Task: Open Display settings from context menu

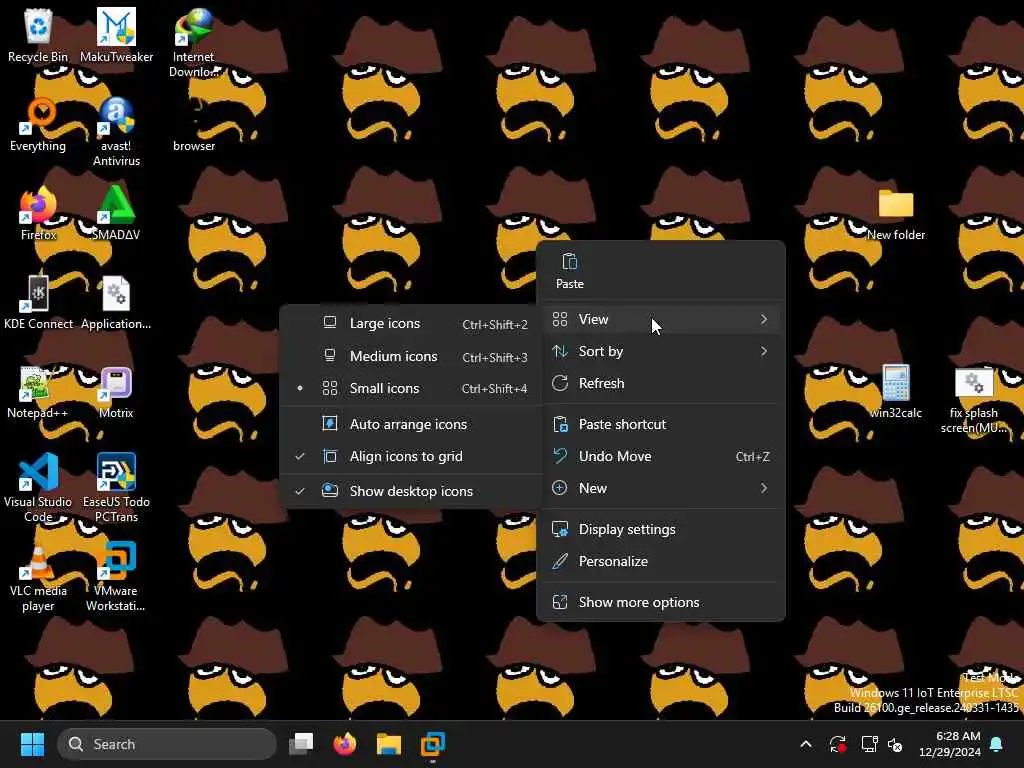Action: click(661, 529)
